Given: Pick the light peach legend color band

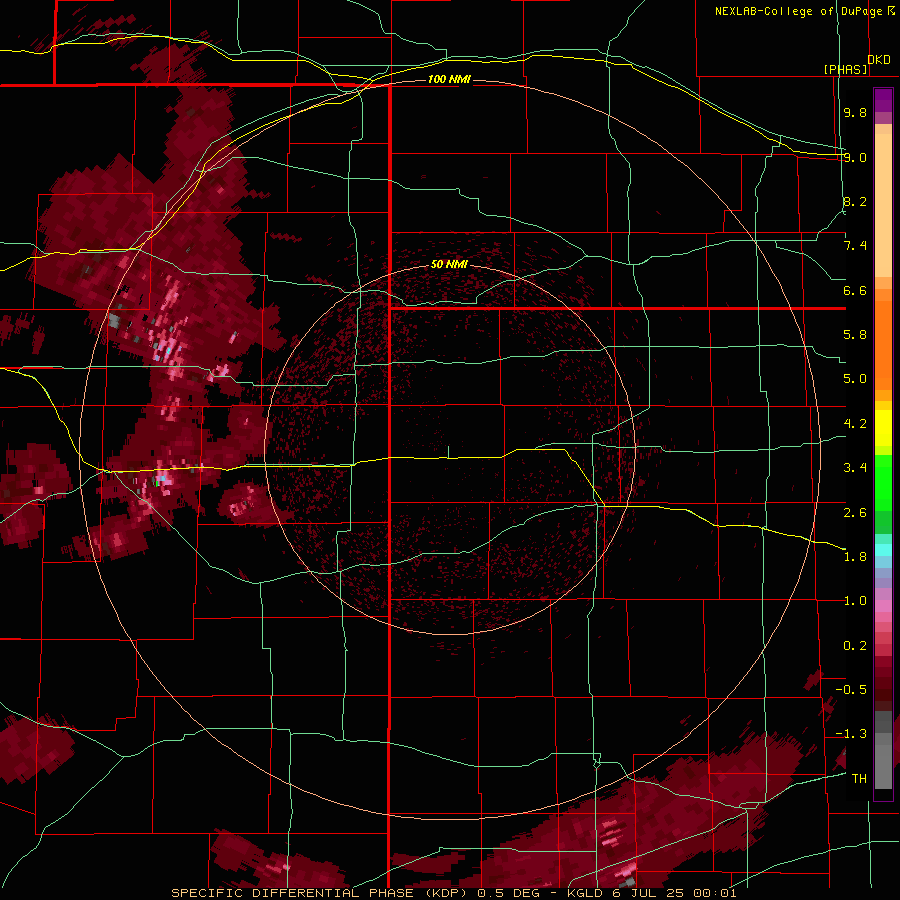Looking at the screenshot, I should (883, 204).
